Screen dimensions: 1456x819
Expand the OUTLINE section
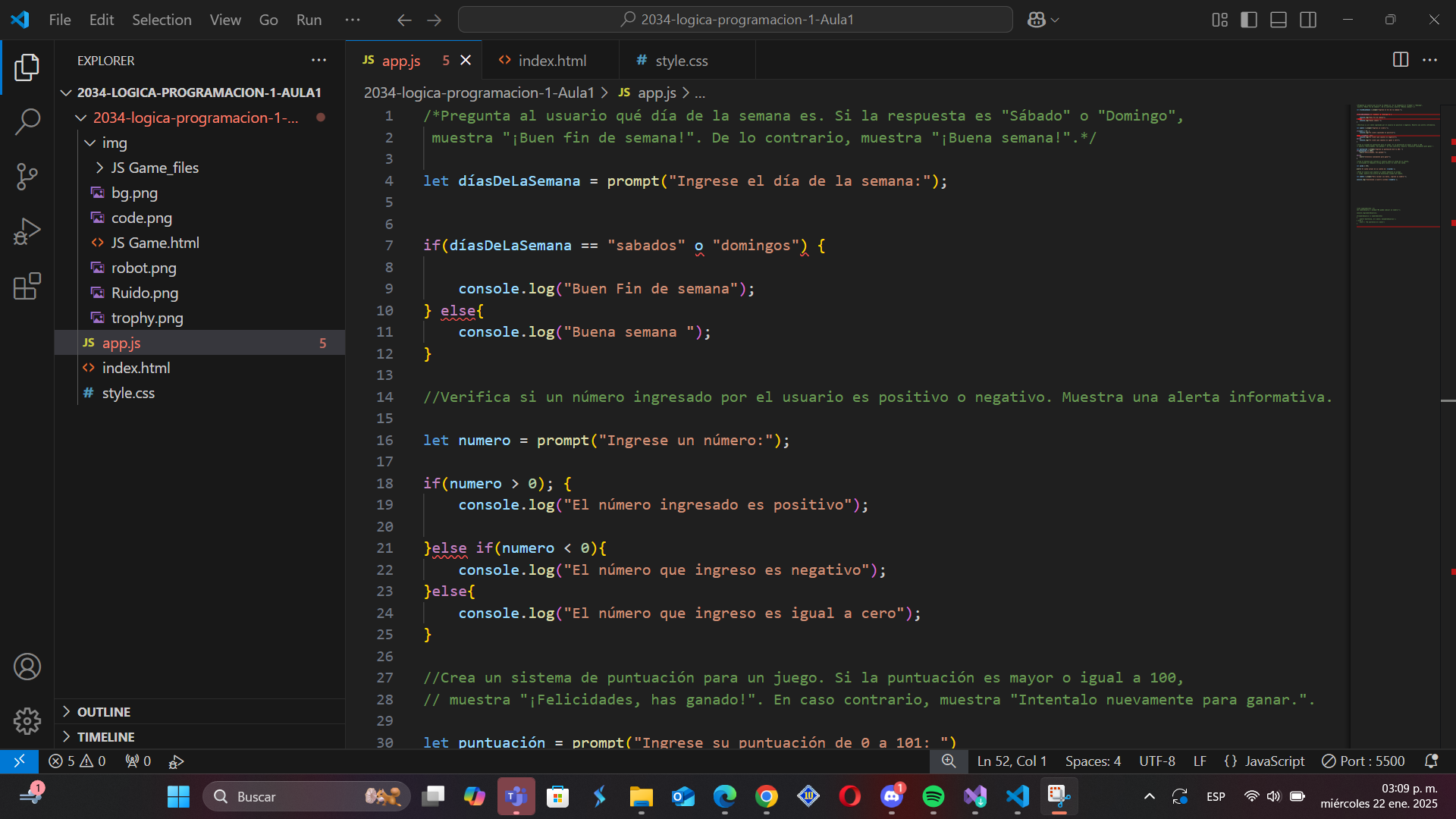tap(199, 711)
